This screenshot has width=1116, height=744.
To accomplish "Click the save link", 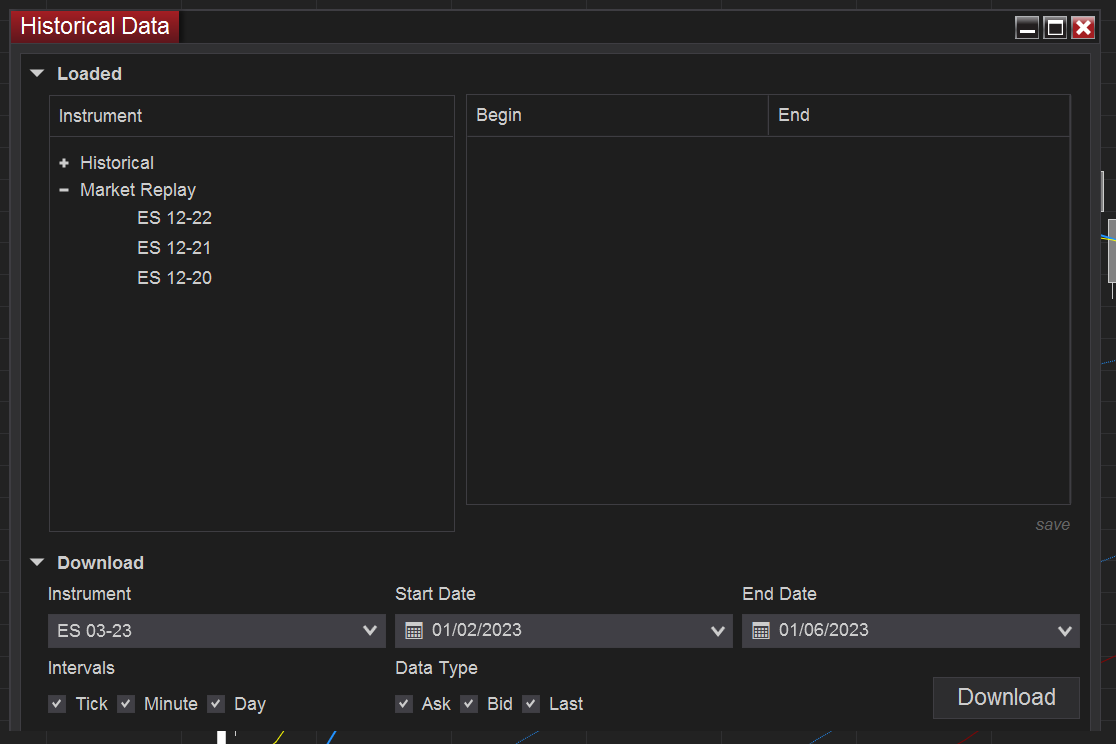I will 1053,525.
